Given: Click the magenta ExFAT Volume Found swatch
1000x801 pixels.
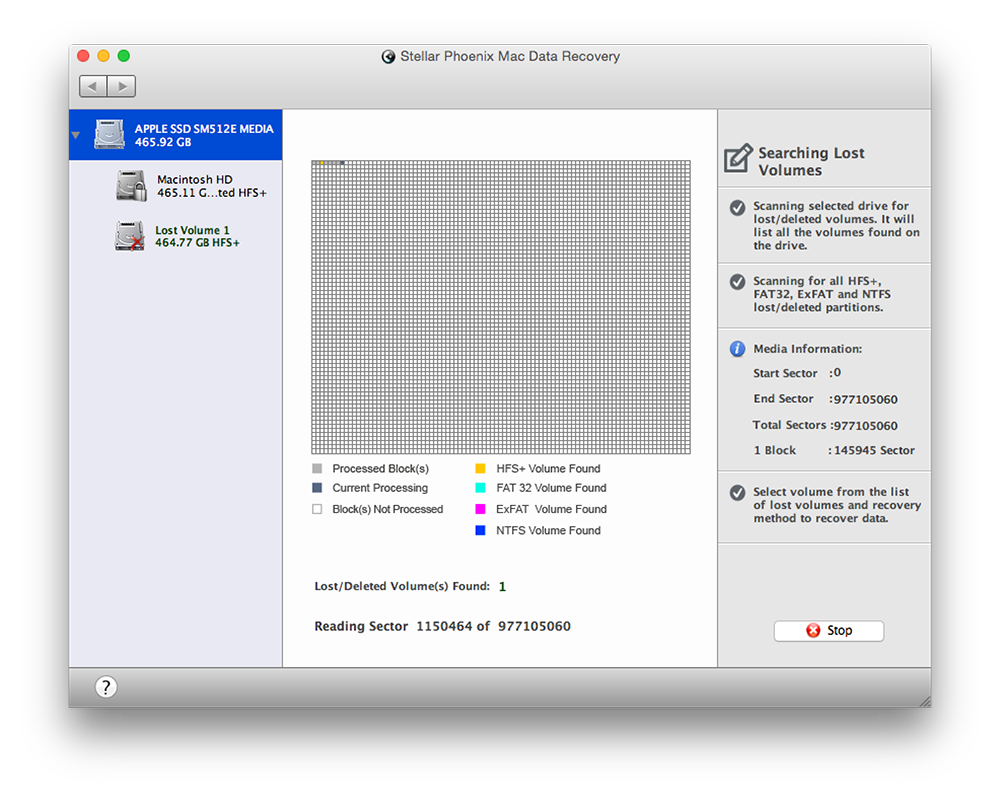Looking at the screenshot, I should click(x=481, y=509).
